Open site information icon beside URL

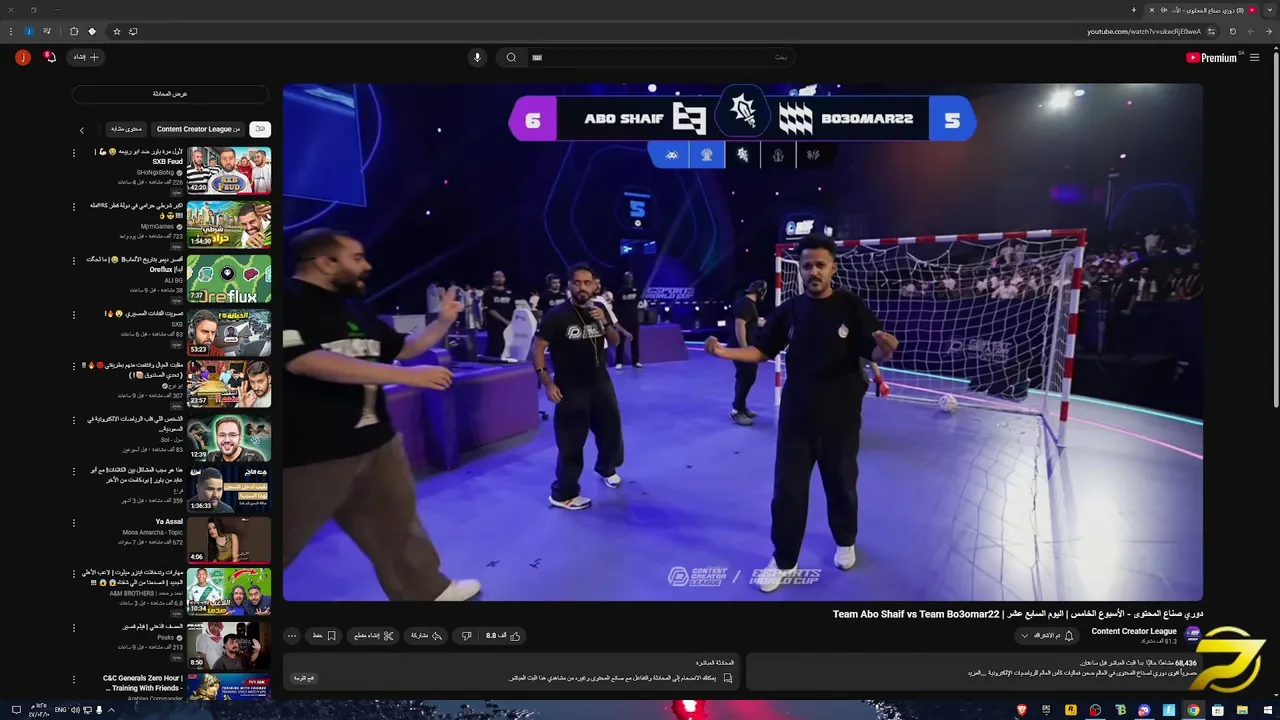tap(1210, 31)
